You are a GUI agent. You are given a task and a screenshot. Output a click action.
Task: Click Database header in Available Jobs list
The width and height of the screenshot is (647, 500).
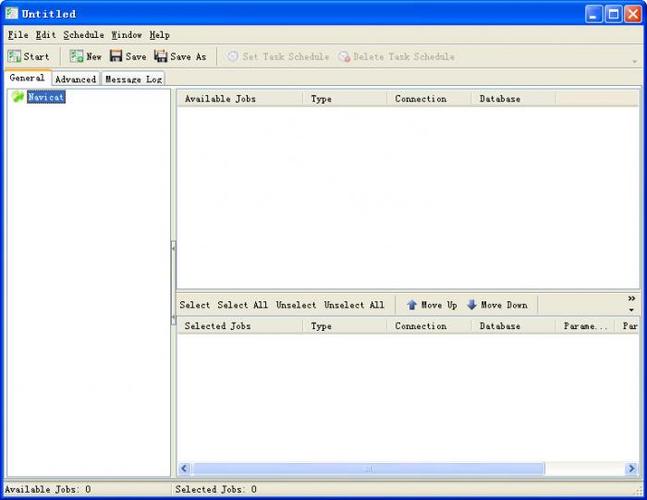point(514,99)
